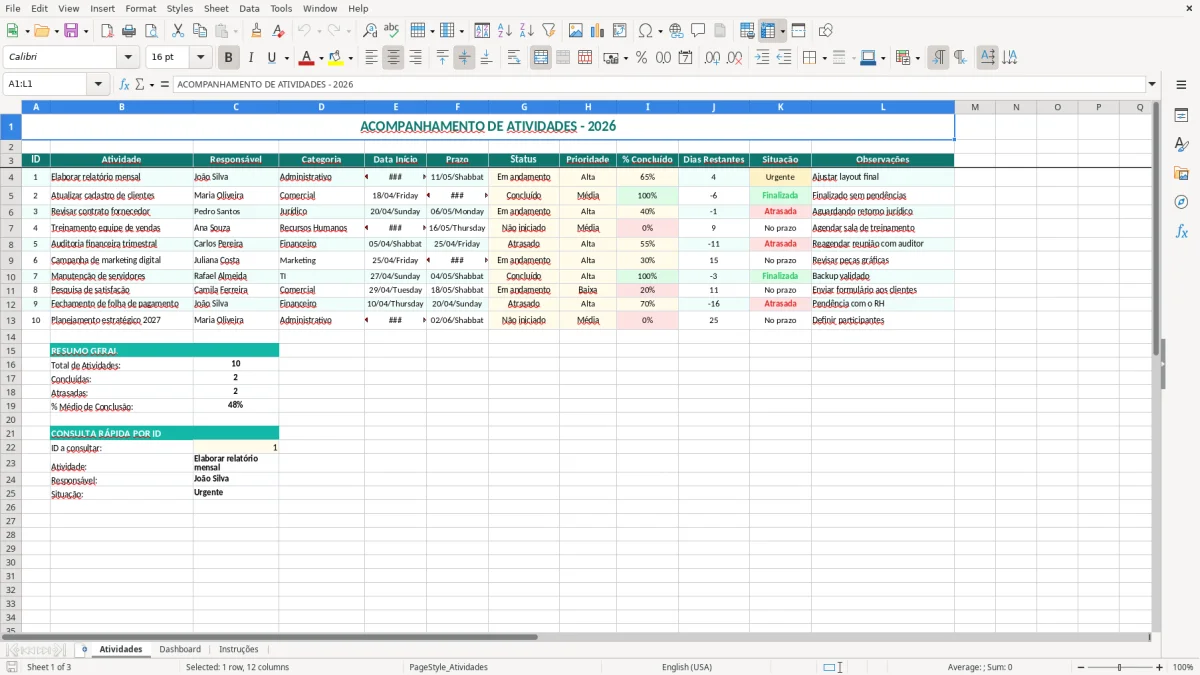Toggle Wrap Text button

coord(513,58)
